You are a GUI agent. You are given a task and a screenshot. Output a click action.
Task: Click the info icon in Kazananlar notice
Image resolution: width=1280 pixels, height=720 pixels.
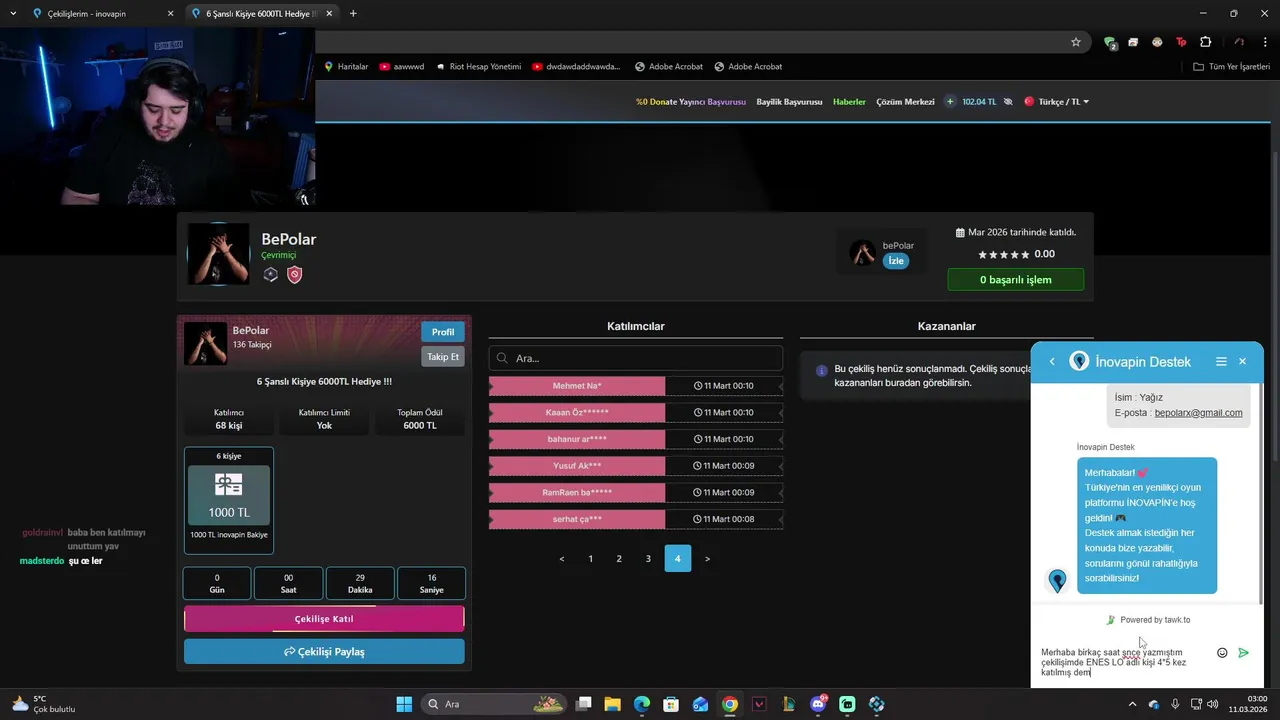click(x=822, y=370)
